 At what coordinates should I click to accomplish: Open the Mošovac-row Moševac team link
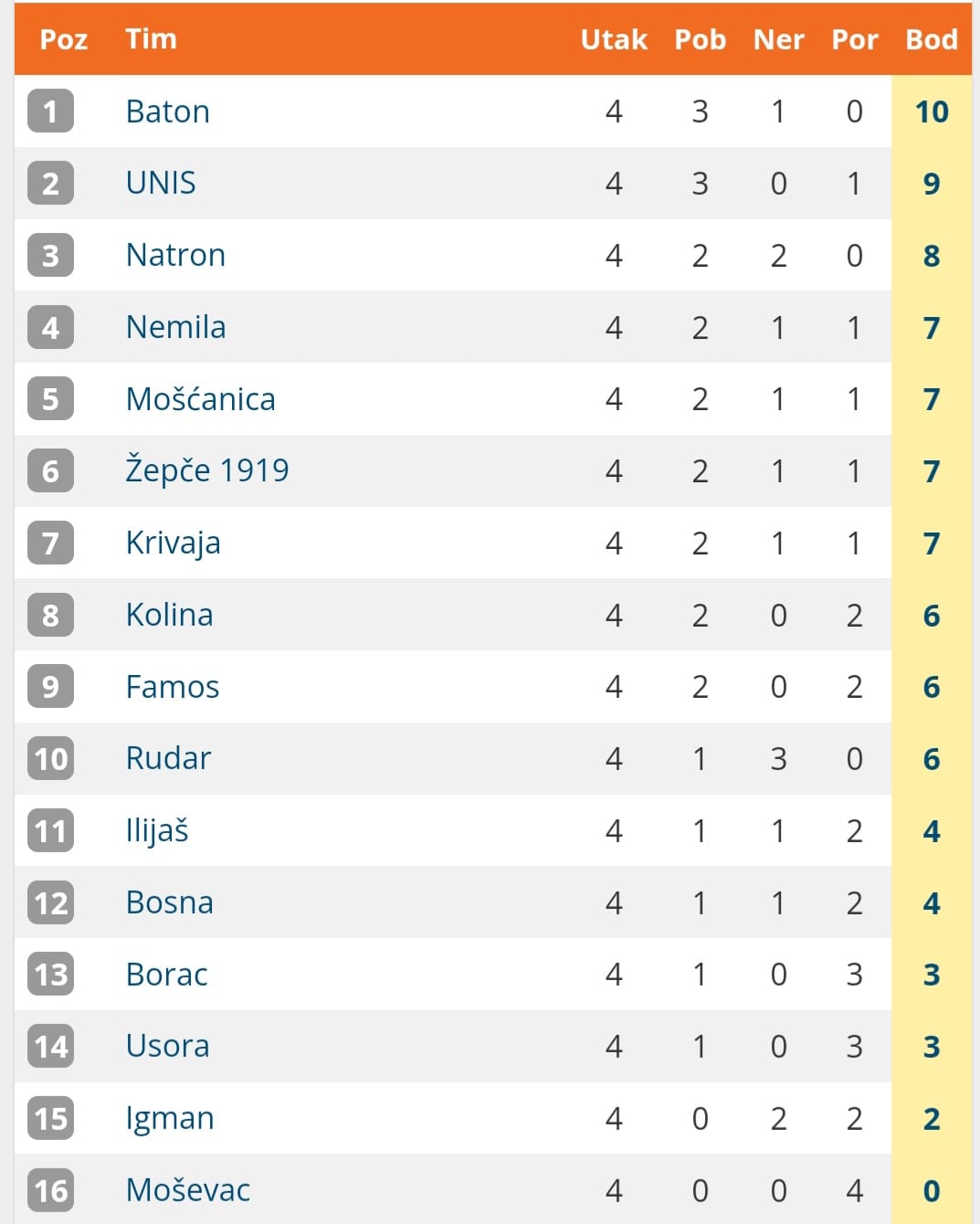(188, 1190)
